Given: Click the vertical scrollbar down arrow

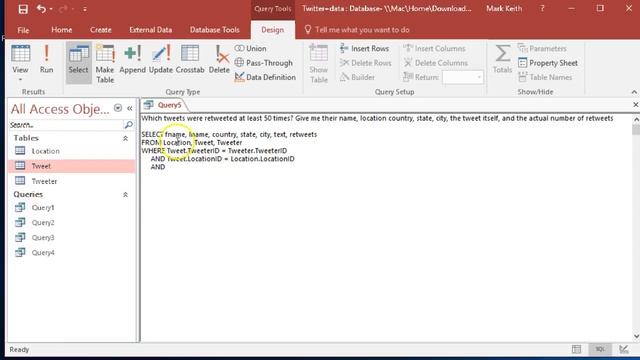Looking at the screenshot, I should click(636, 336).
